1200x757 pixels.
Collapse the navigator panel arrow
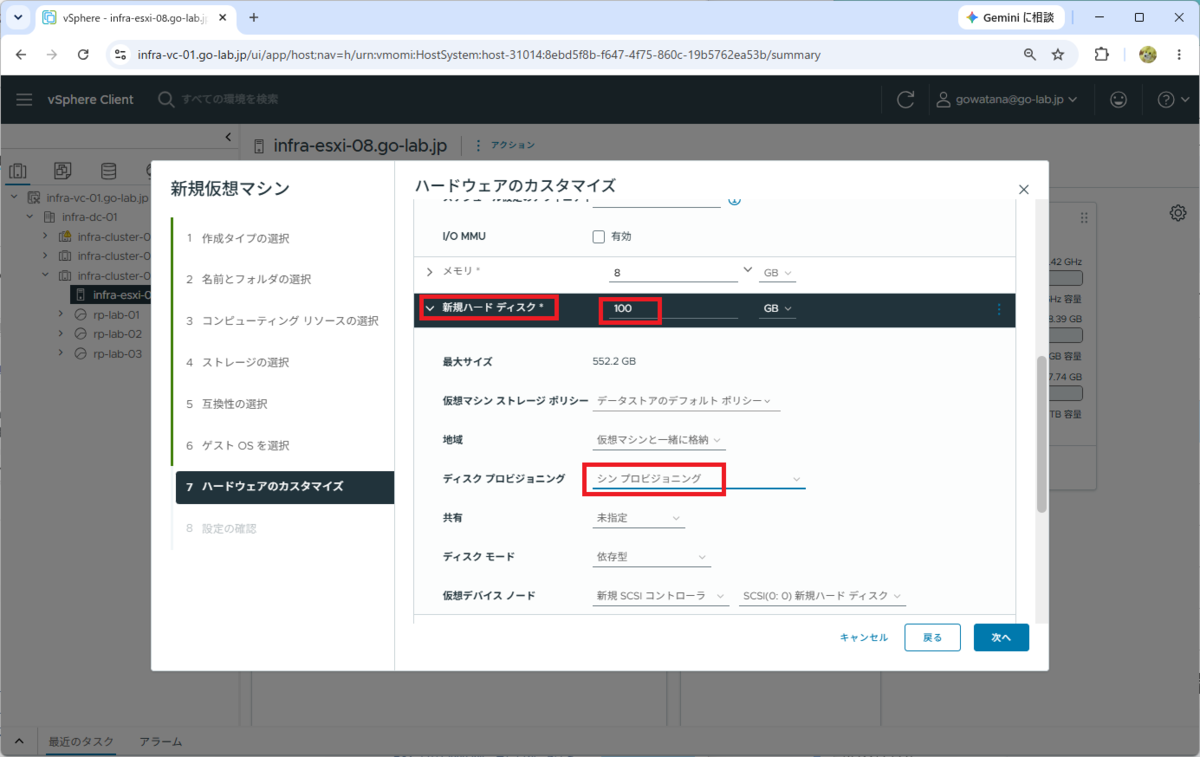(x=228, y=137)
